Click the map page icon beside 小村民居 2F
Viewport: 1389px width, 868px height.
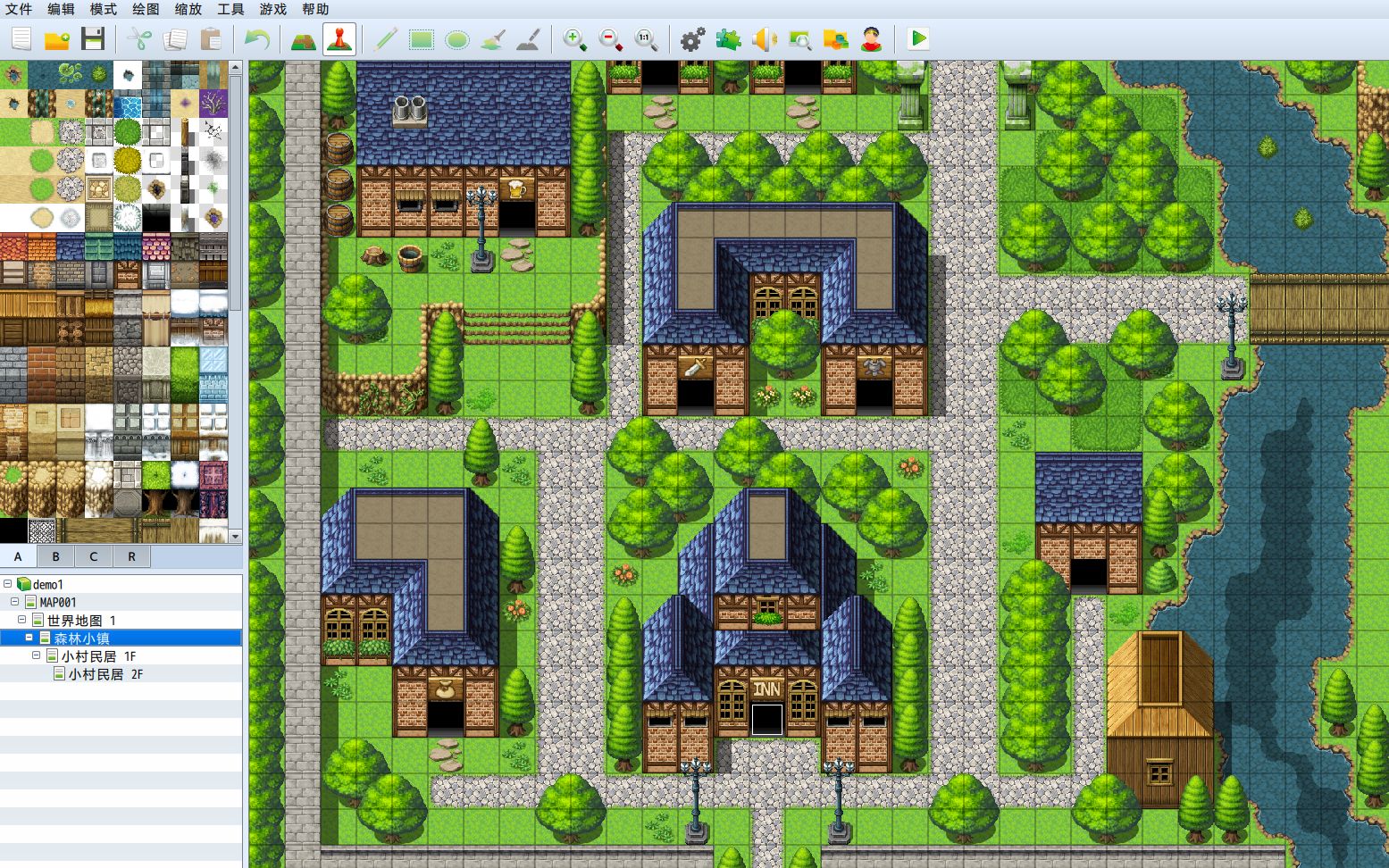tap(59, 673)
